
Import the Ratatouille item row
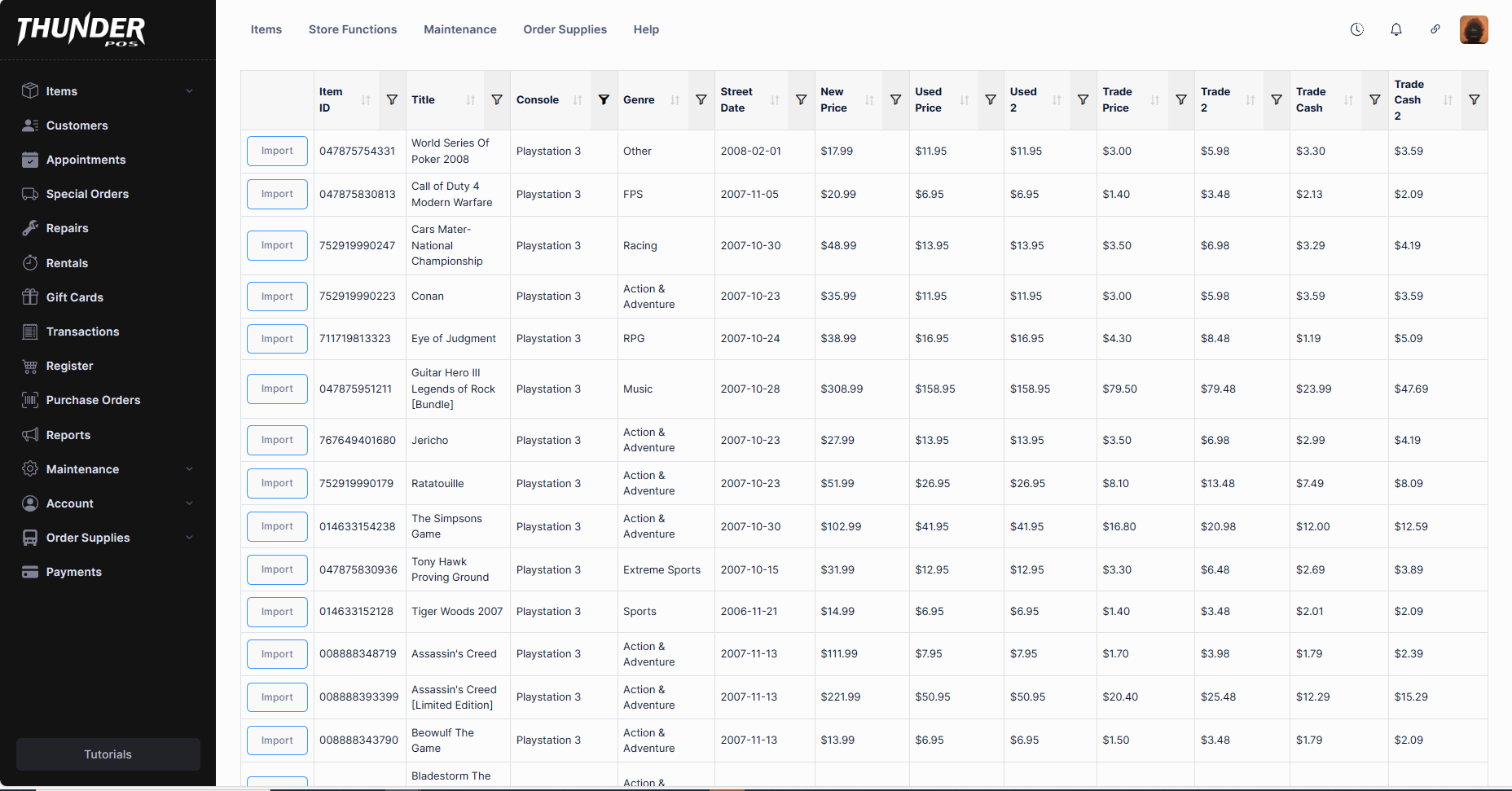[277, 483]
